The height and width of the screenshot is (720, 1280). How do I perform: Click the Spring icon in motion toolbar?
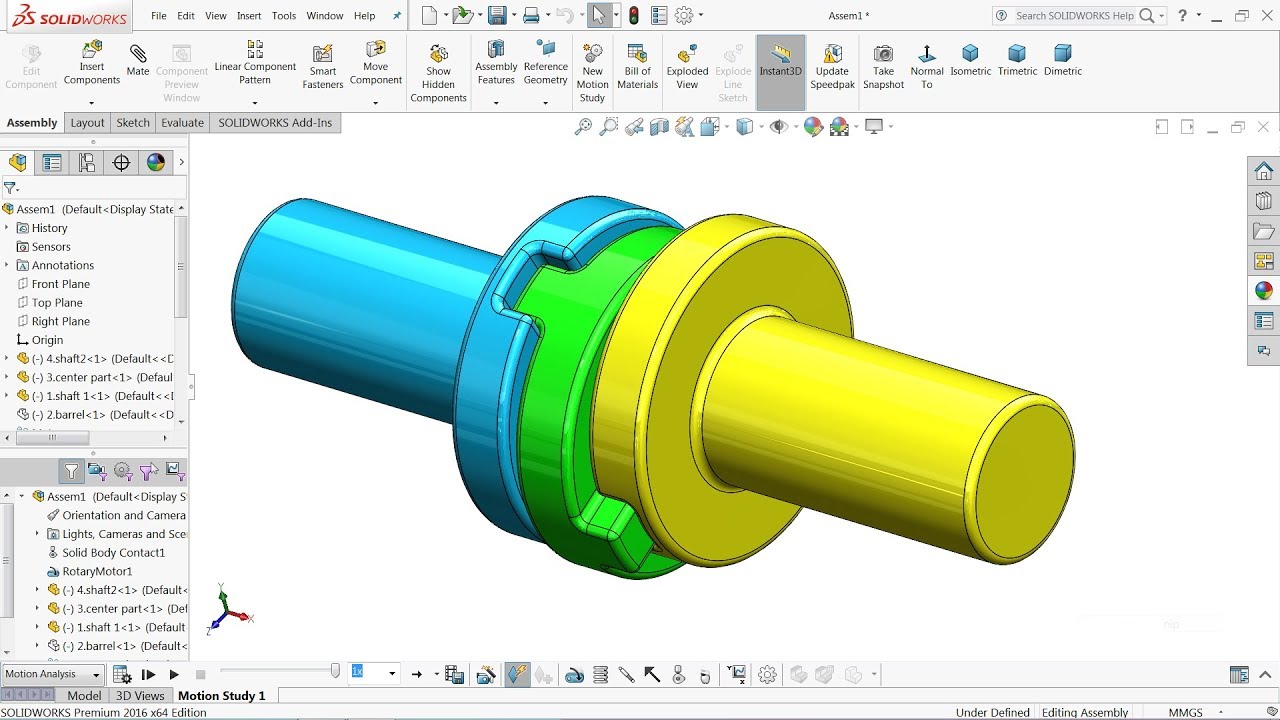click(x=601, y=675)
